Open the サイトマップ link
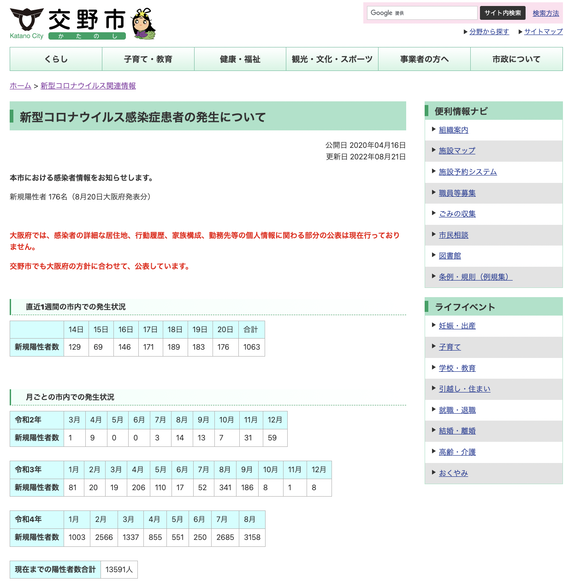 point(543,32)
